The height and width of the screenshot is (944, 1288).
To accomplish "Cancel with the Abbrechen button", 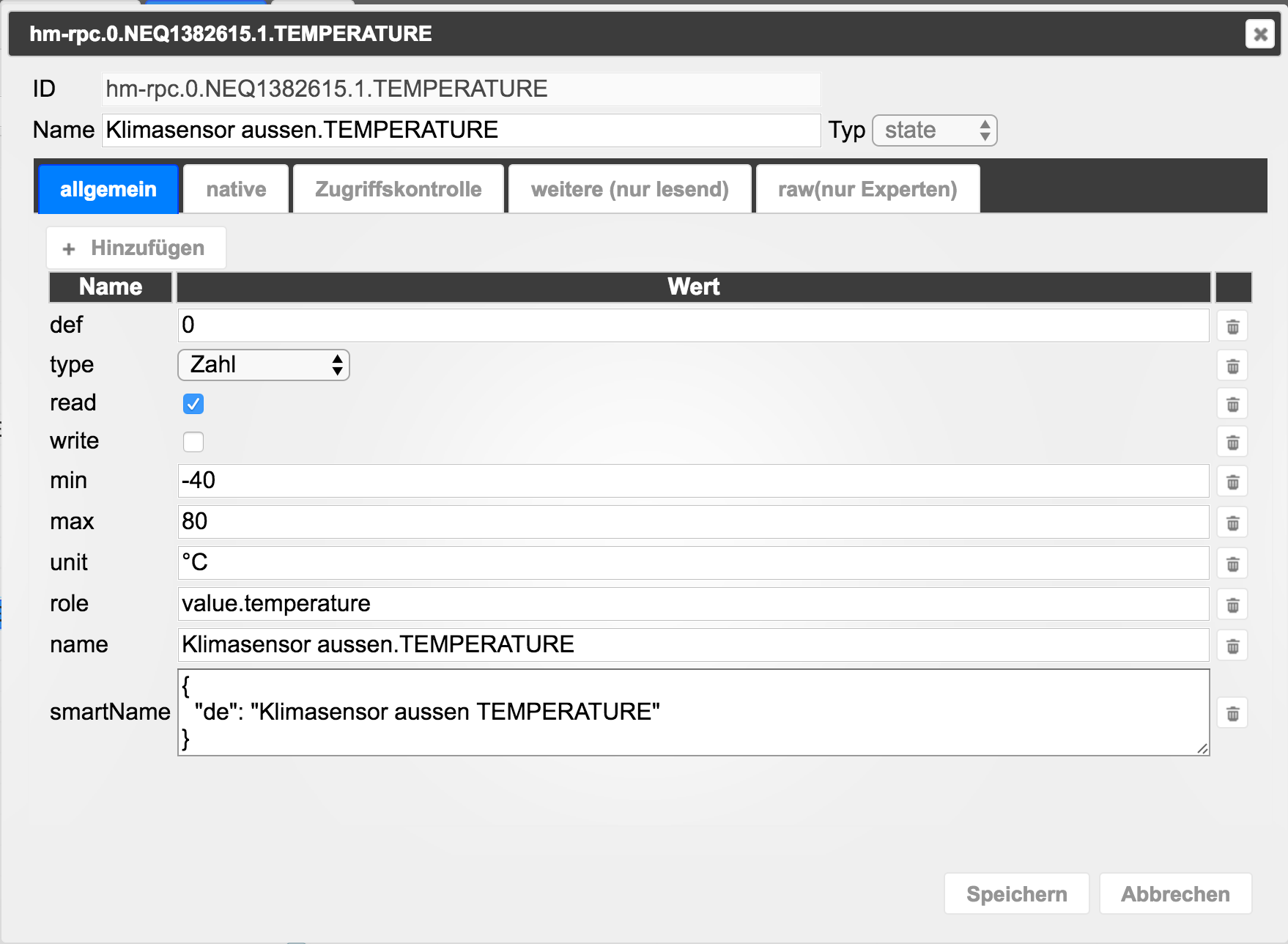I will point(1175,893).
